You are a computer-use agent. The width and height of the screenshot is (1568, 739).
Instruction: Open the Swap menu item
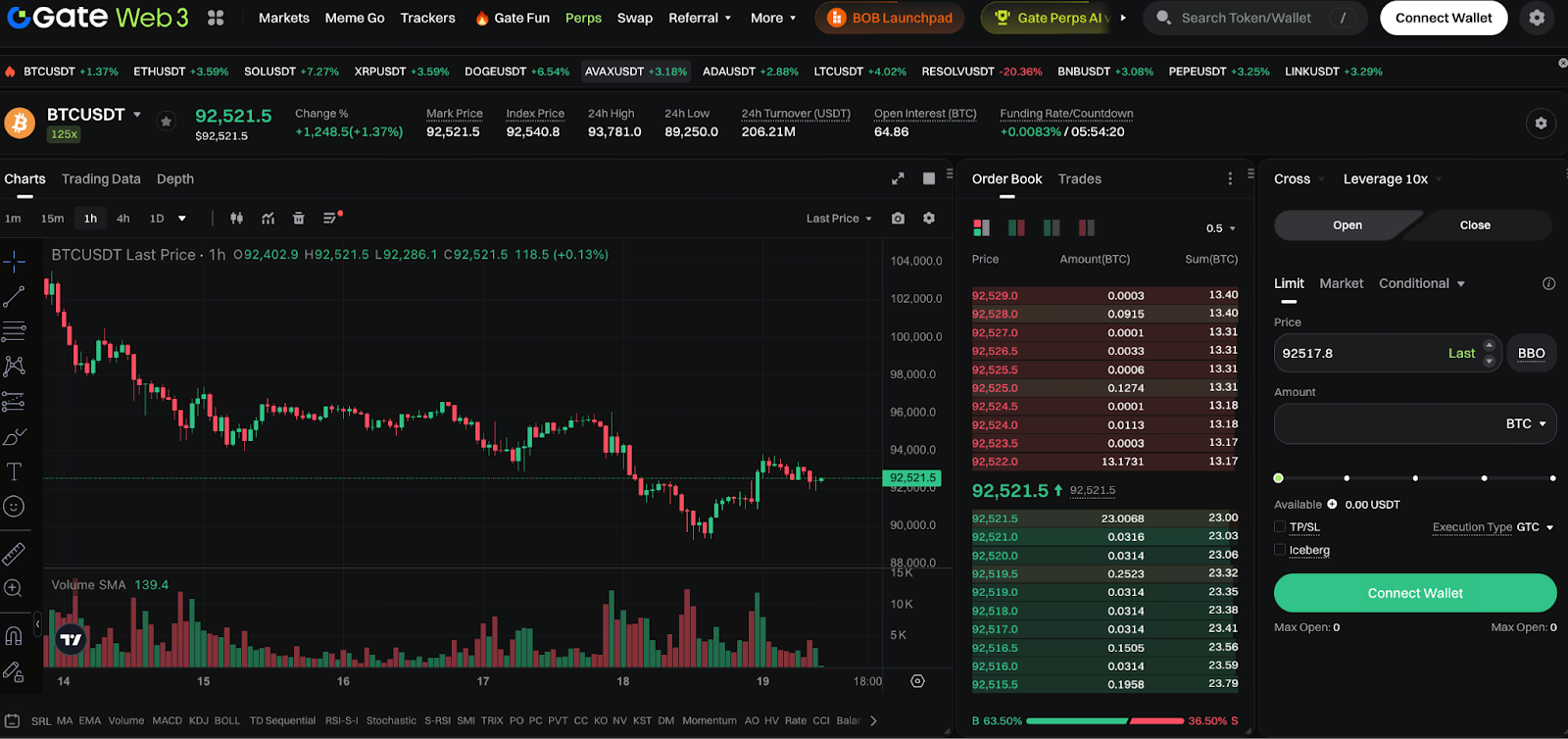(x=635, y=18)
